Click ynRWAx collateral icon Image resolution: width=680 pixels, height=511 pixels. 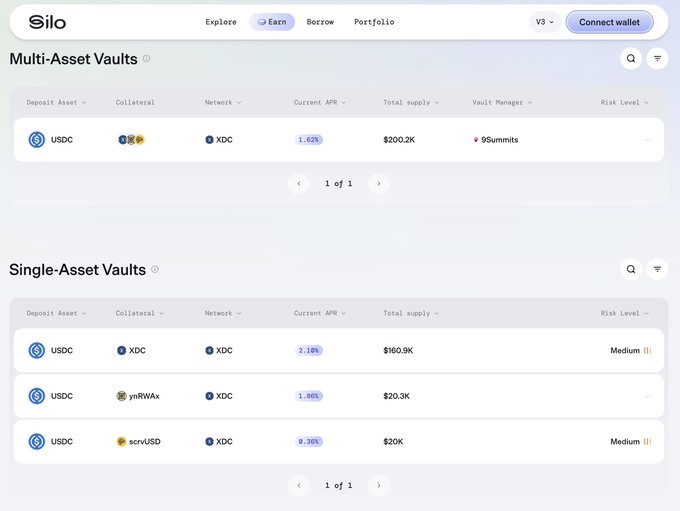pos(121,396)
